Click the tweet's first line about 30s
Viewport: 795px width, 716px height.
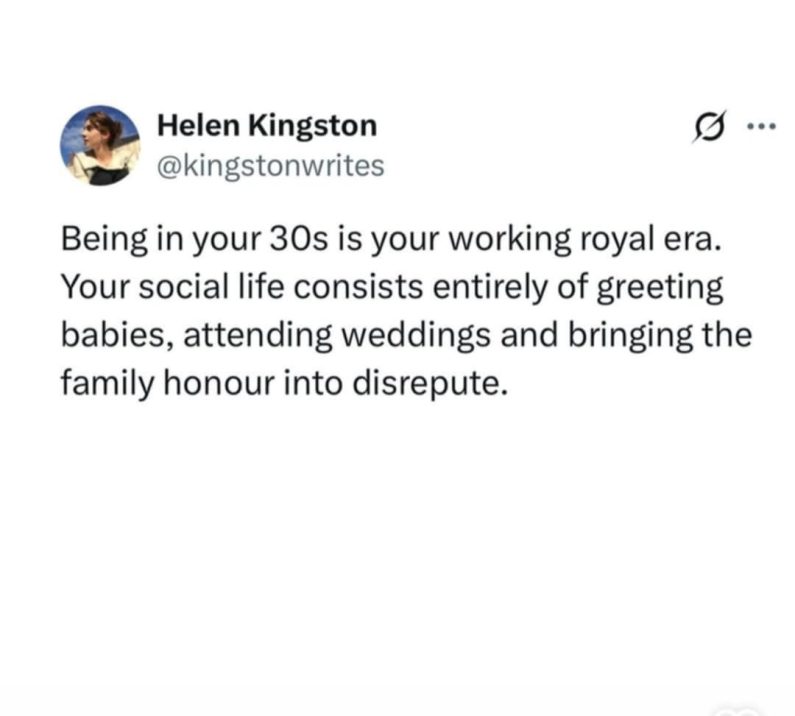point(390,239)
